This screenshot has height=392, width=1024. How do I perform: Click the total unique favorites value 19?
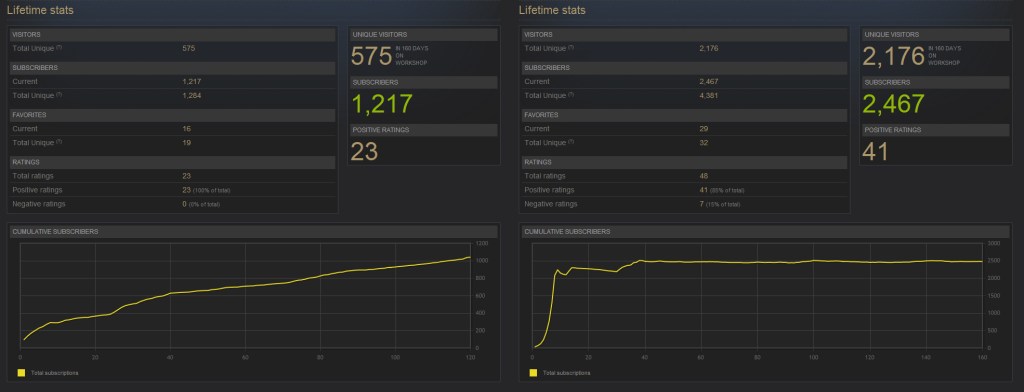pyautogui.click(x=186, y=142)
